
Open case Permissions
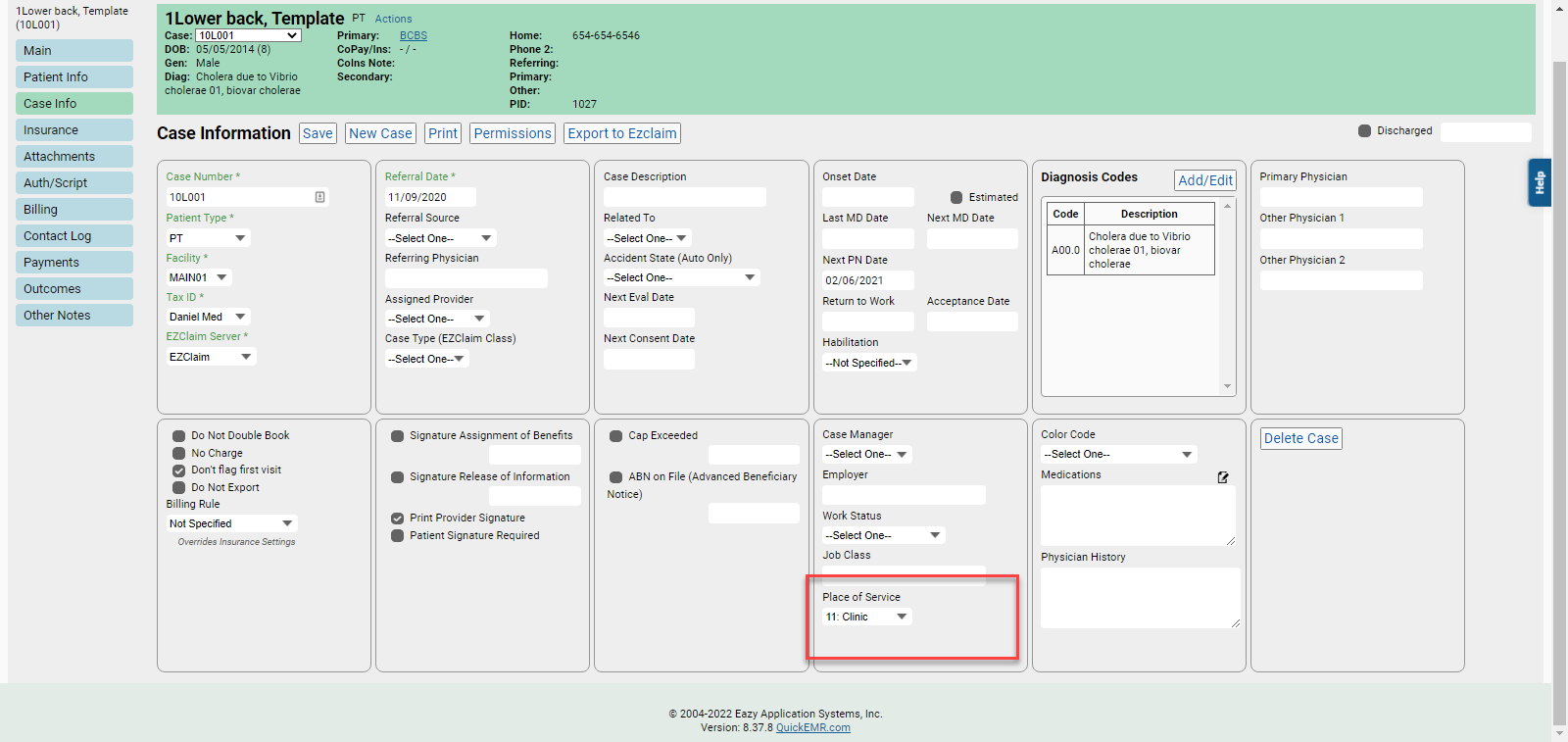[x=513, y=133]
